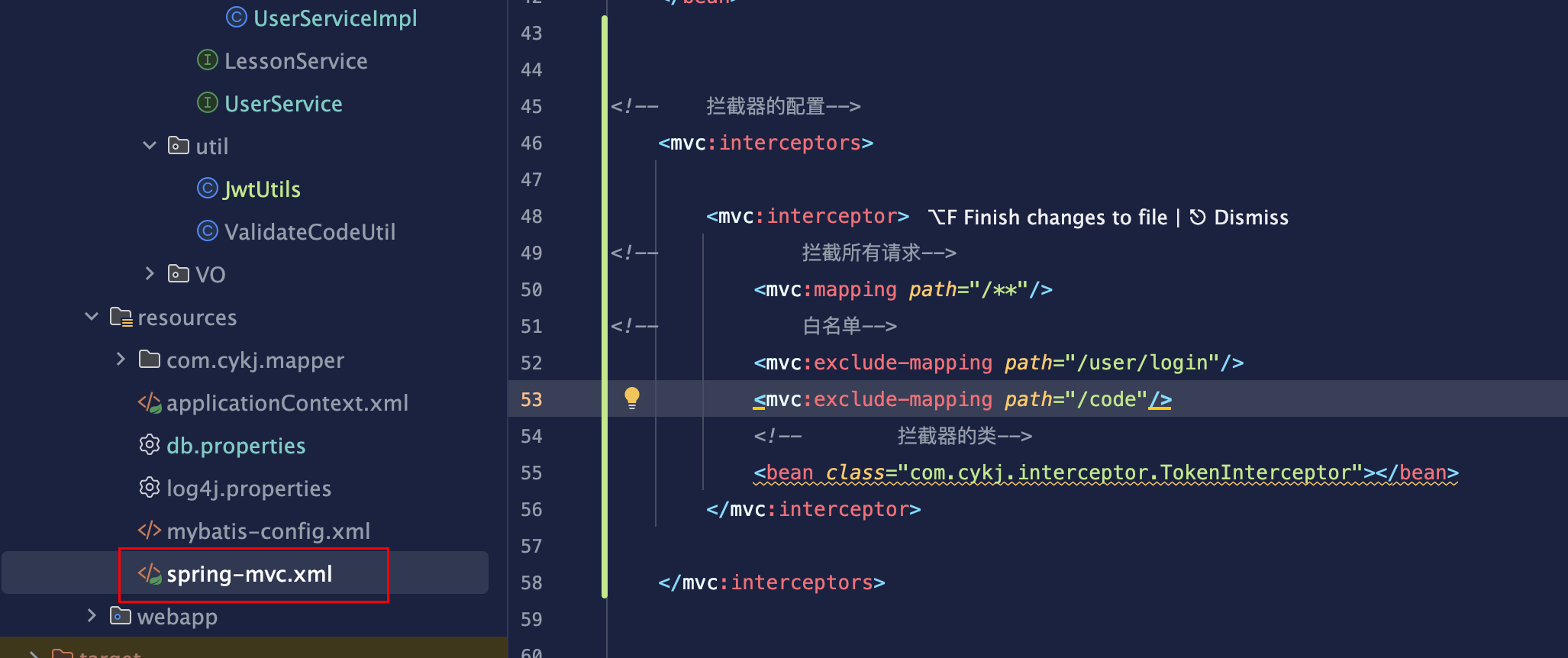Click the TokenInterceptor bean class value
The height and width of the screenshot is (658, 1568).
1131,473
